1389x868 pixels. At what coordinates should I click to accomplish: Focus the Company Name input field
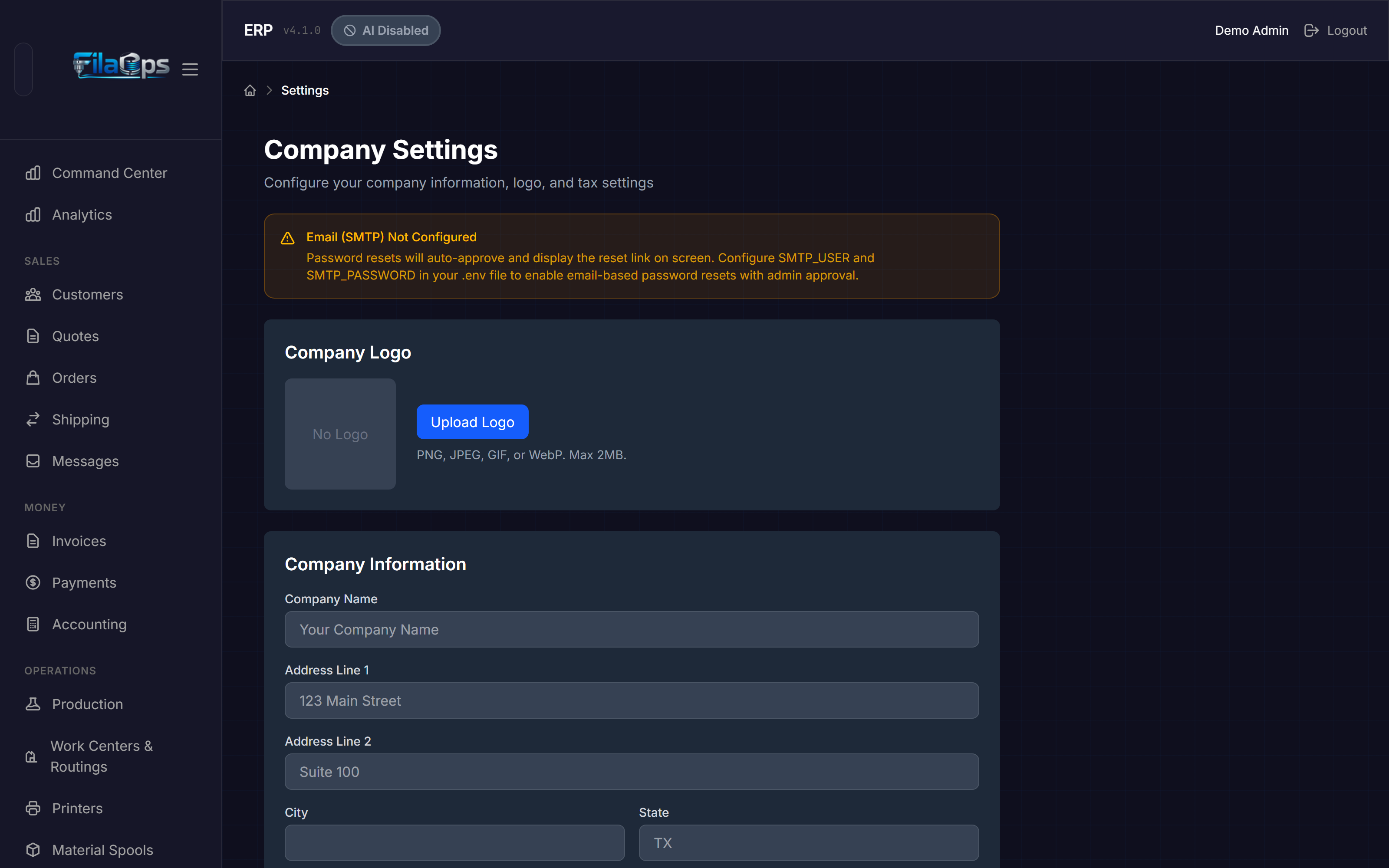pos(632,629)
